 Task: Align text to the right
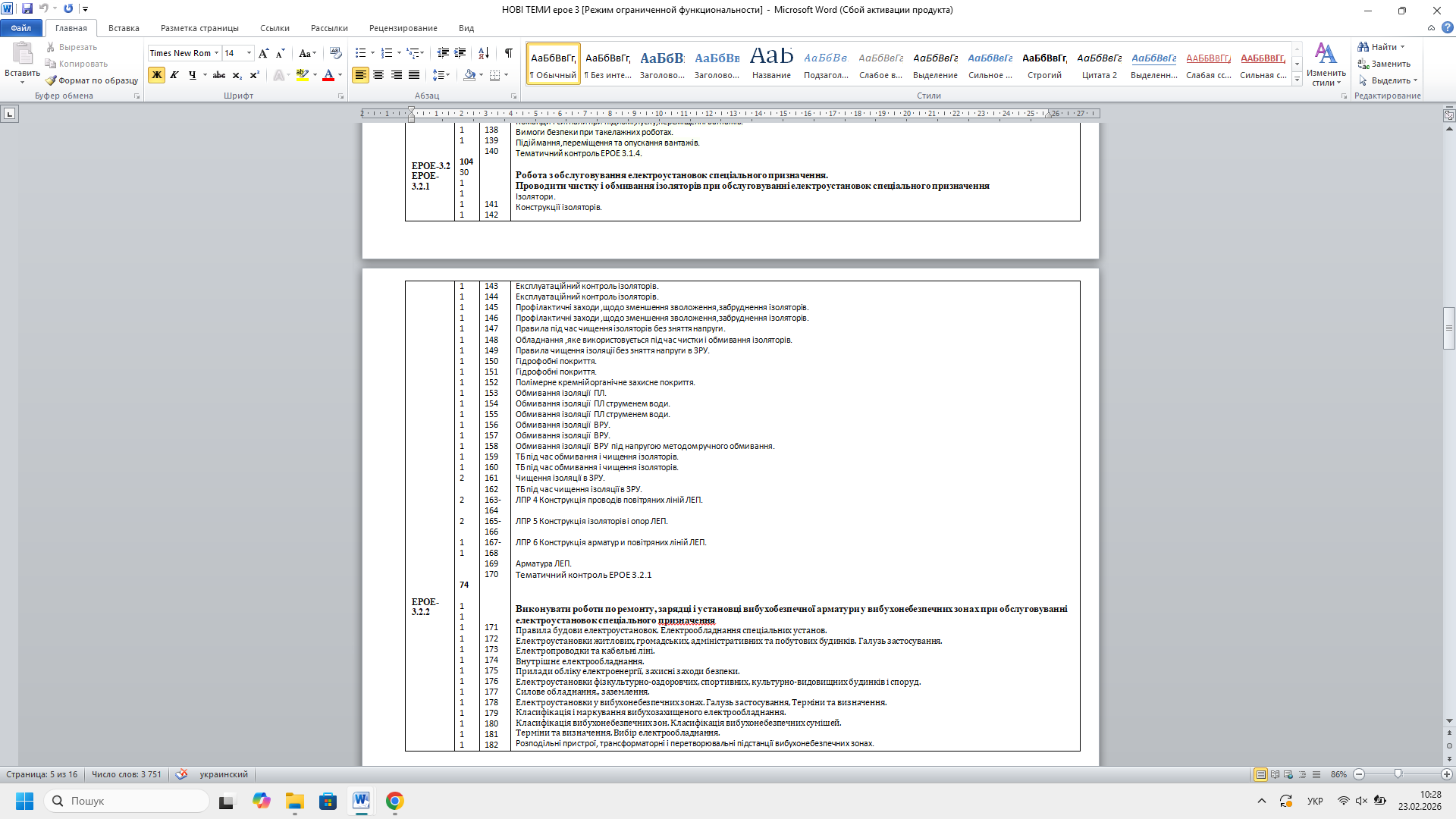[396, 75]
